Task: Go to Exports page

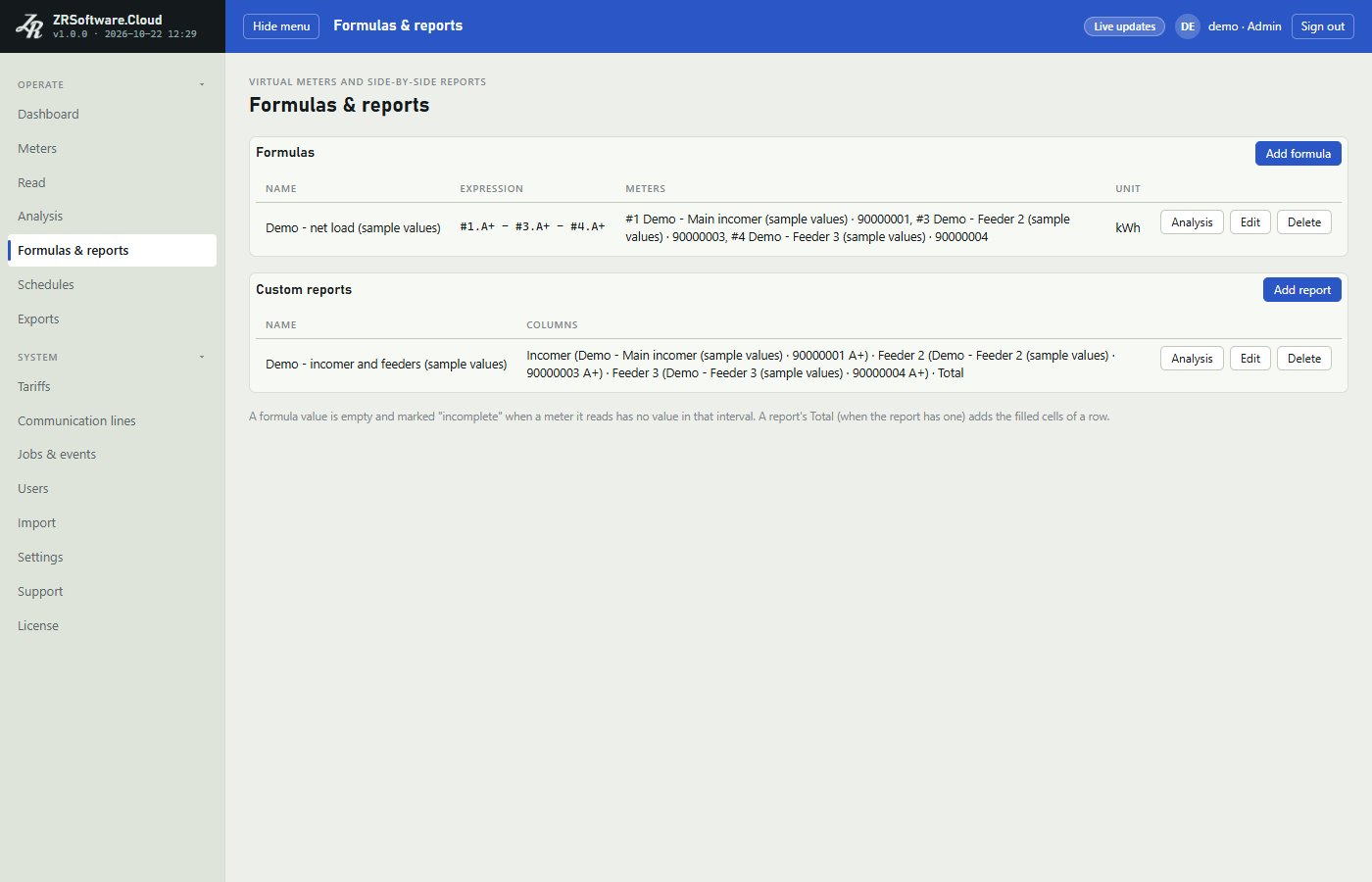Action: [x=112, y=319]
